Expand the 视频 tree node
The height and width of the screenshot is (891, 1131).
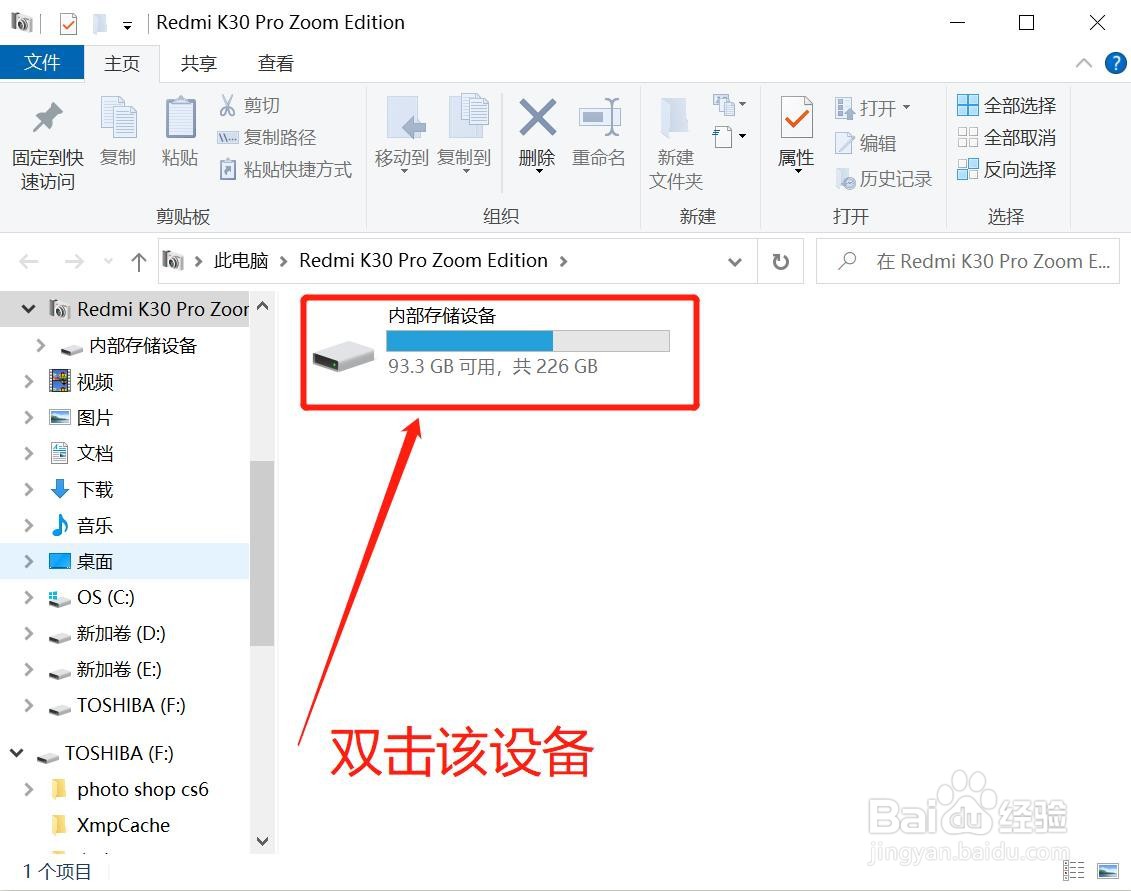click(29, 381)
